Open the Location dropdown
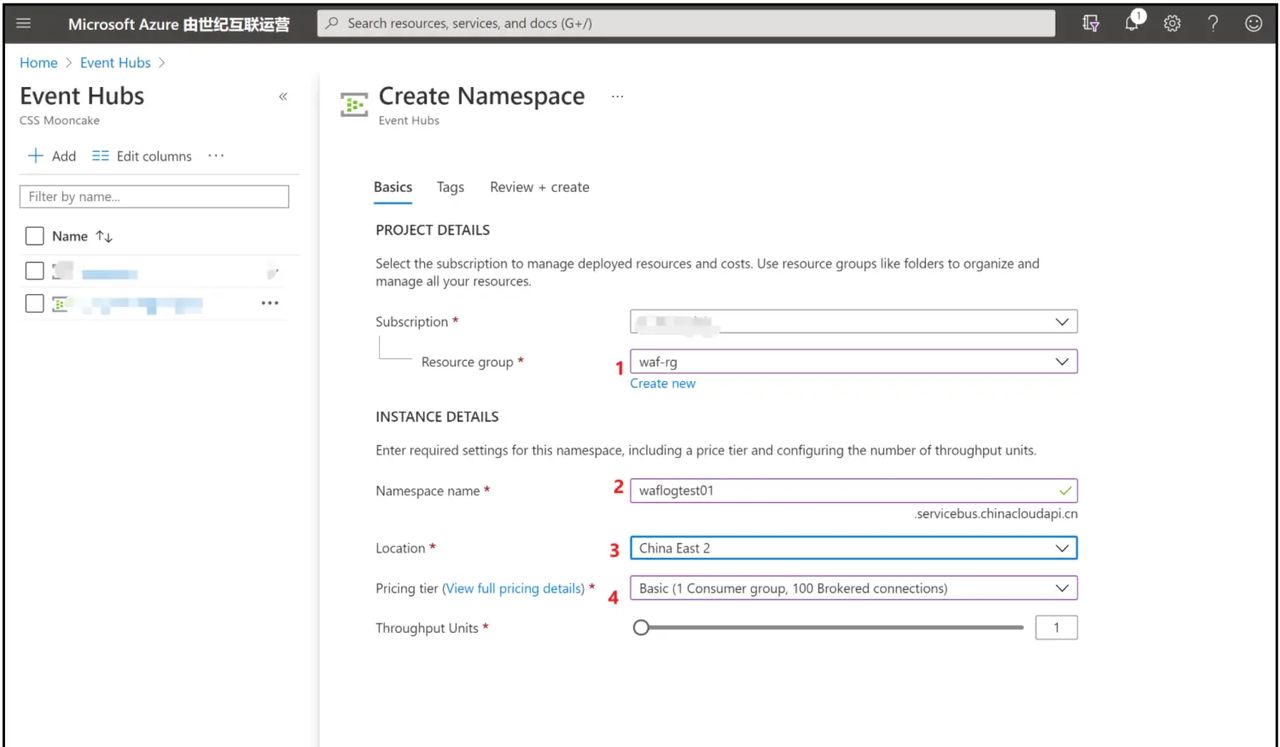 point(1062,548)
